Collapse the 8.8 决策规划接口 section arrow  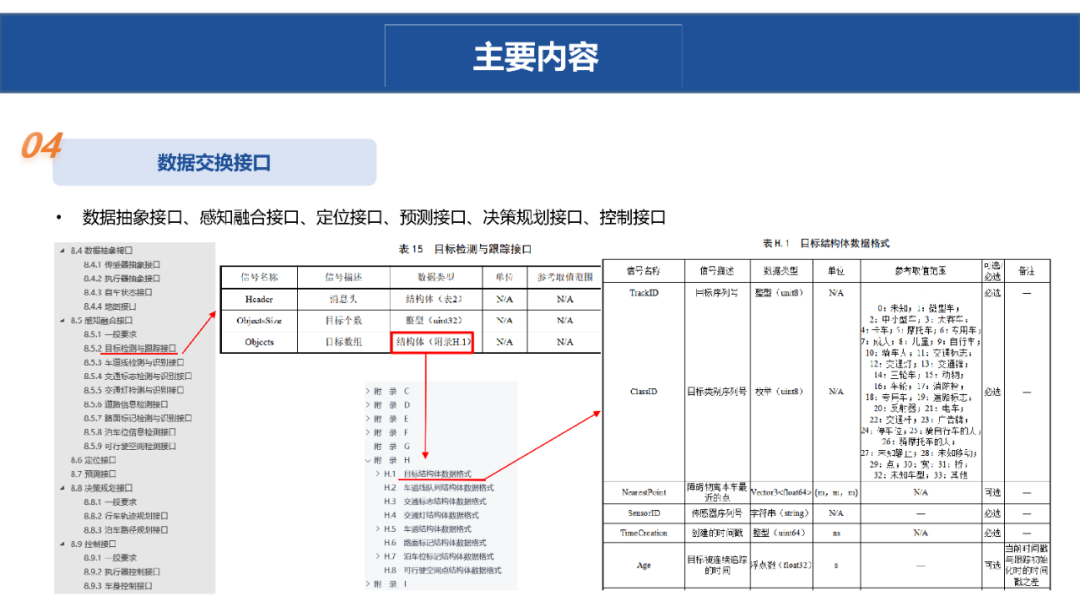pos(62,488)
